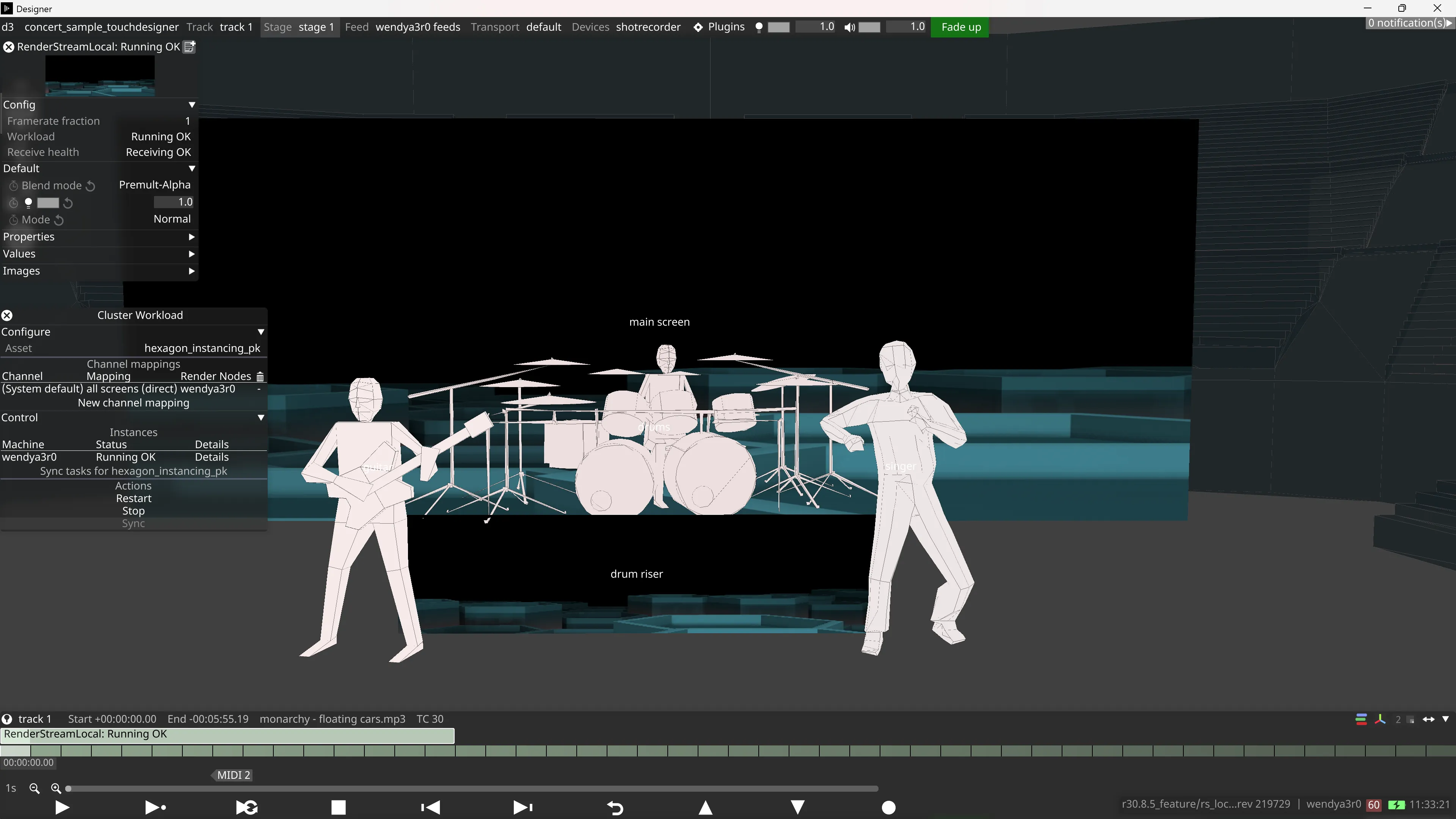1456x819 pixels.
Task: Click the RGB layer-stack icon in the track bar
Action: point(1361,720)
